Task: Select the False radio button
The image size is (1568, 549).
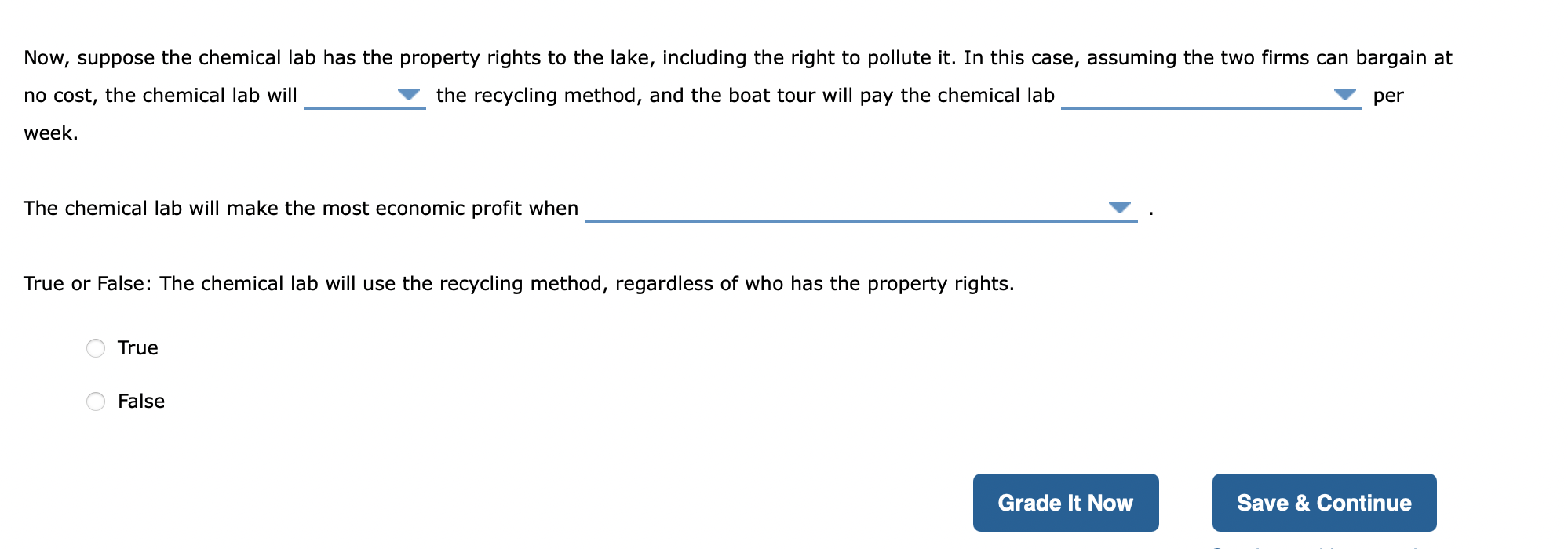Action: pos(96,401)
